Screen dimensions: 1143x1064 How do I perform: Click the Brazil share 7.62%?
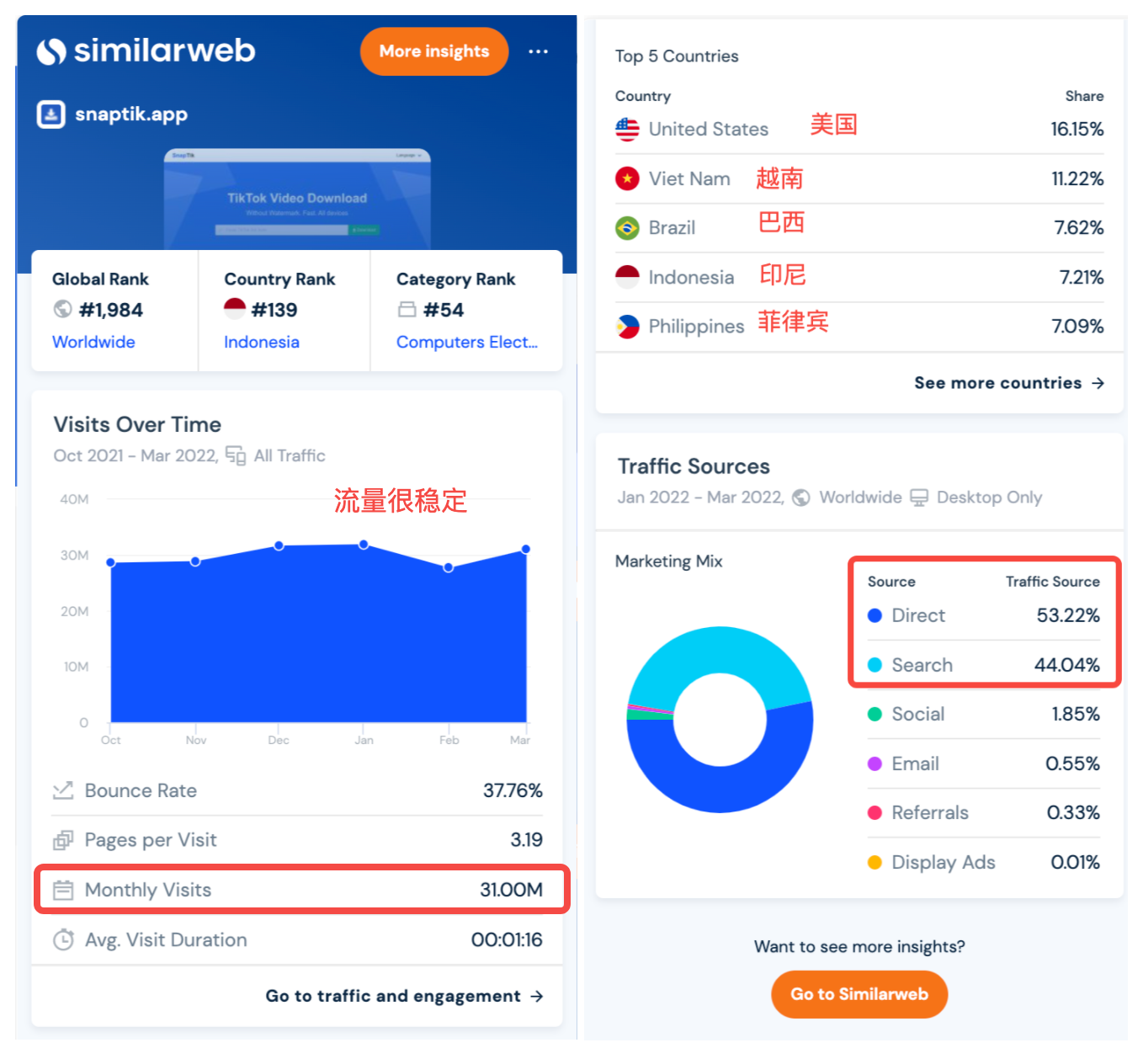[x=1079, y=228]
